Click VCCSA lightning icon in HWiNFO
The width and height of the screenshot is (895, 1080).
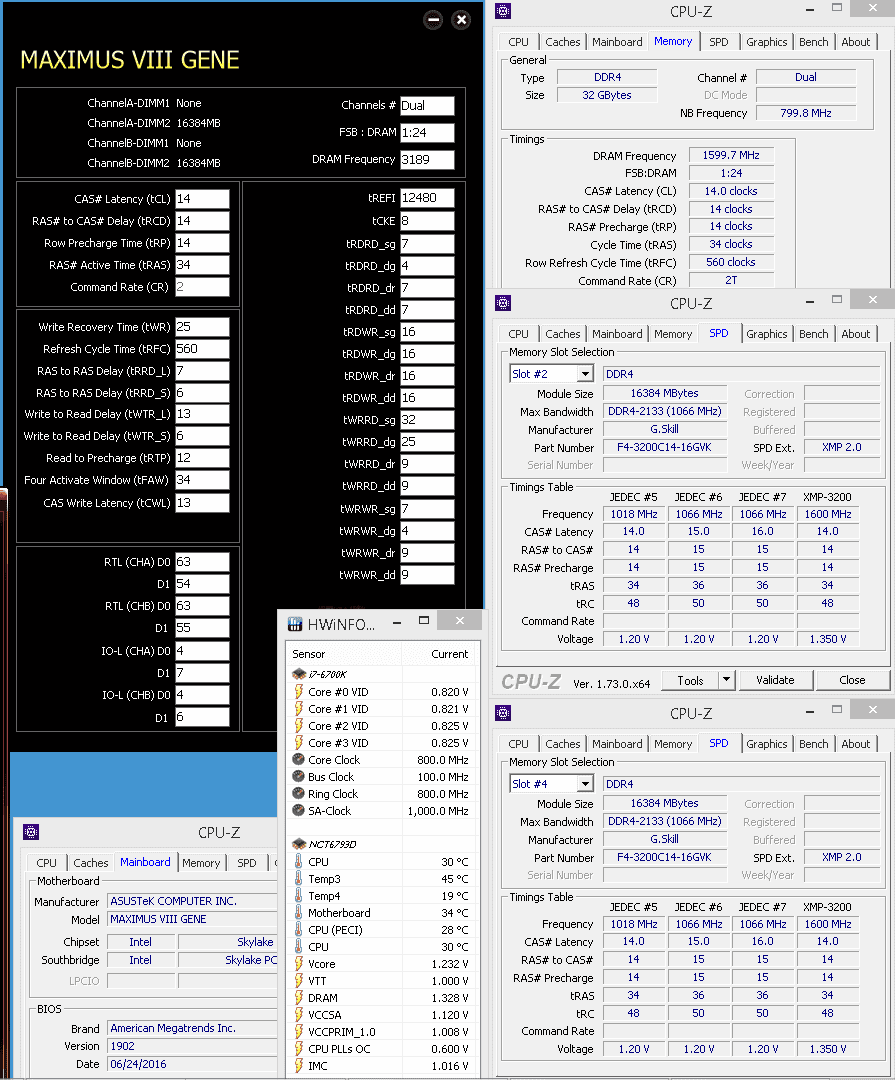click(x=298, y=1015)
